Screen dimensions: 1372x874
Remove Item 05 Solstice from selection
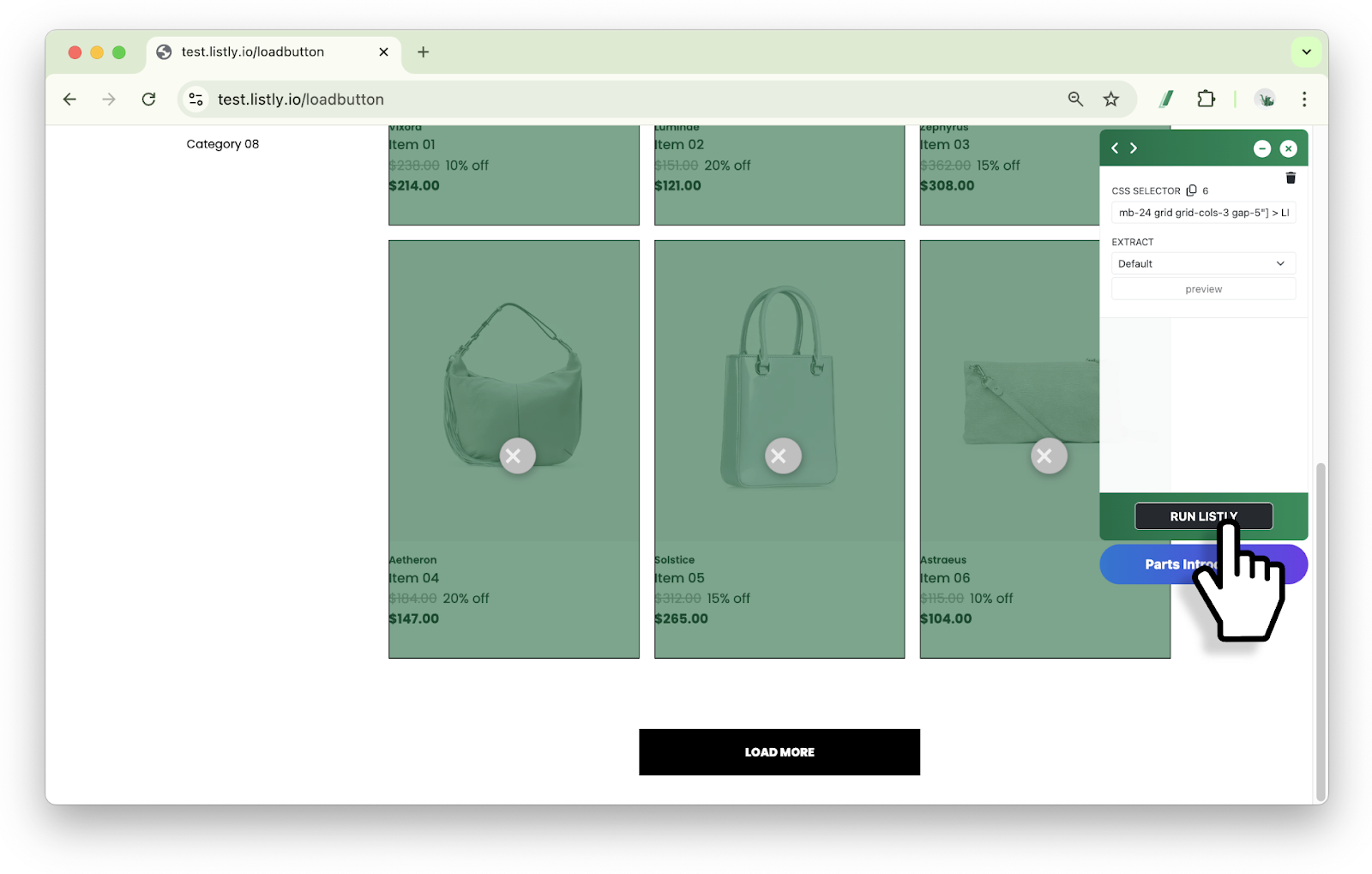click(782, 456)
